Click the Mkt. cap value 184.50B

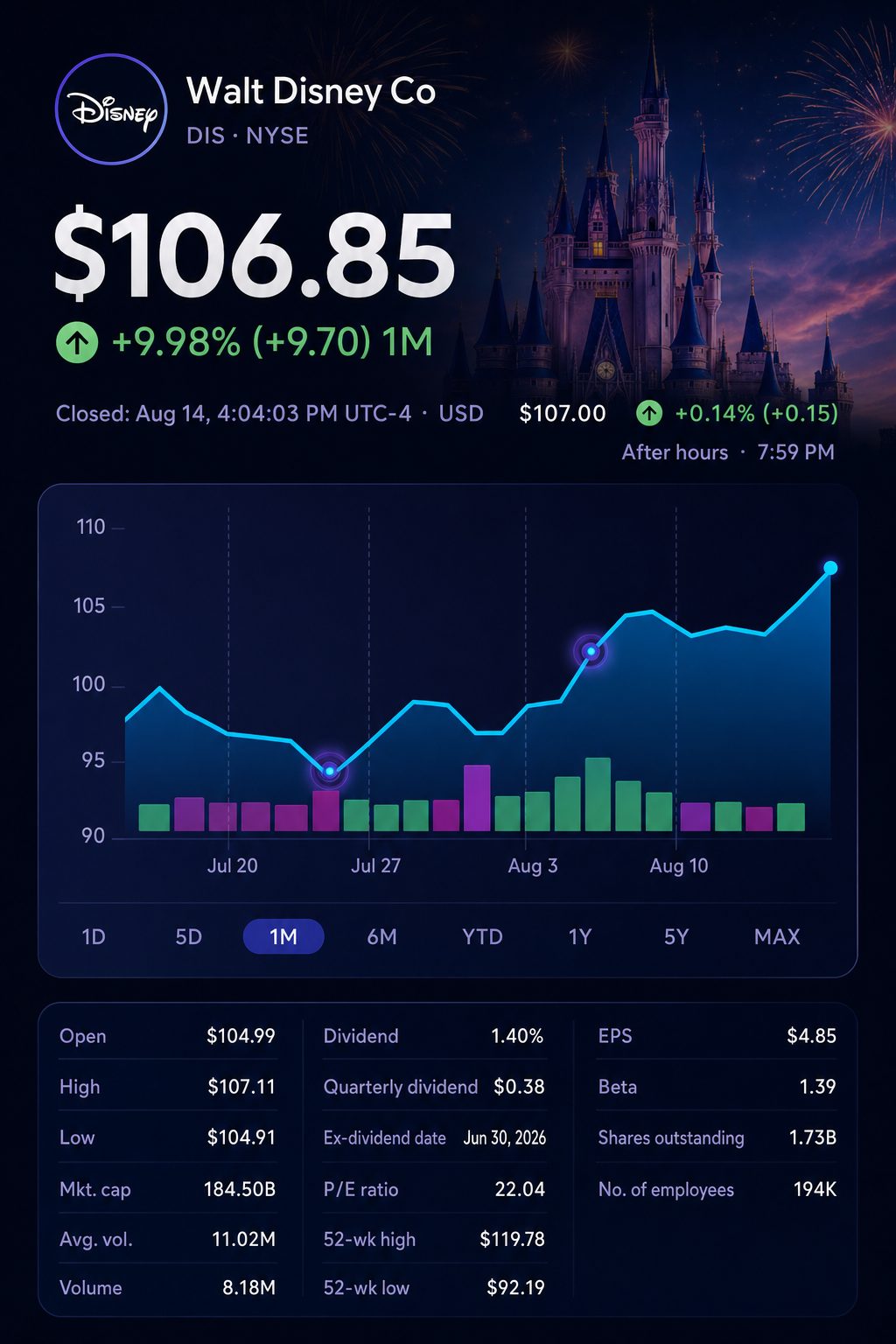(240, 1189)
